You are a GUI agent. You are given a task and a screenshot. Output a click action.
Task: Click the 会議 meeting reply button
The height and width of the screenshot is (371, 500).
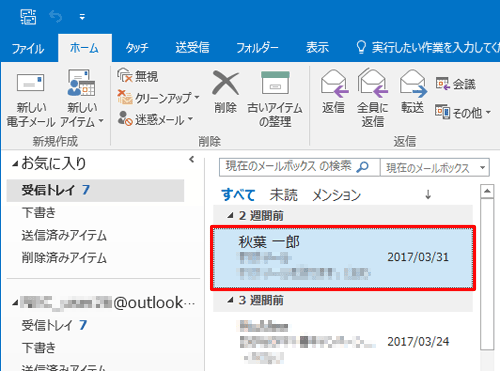coord(455,84)
